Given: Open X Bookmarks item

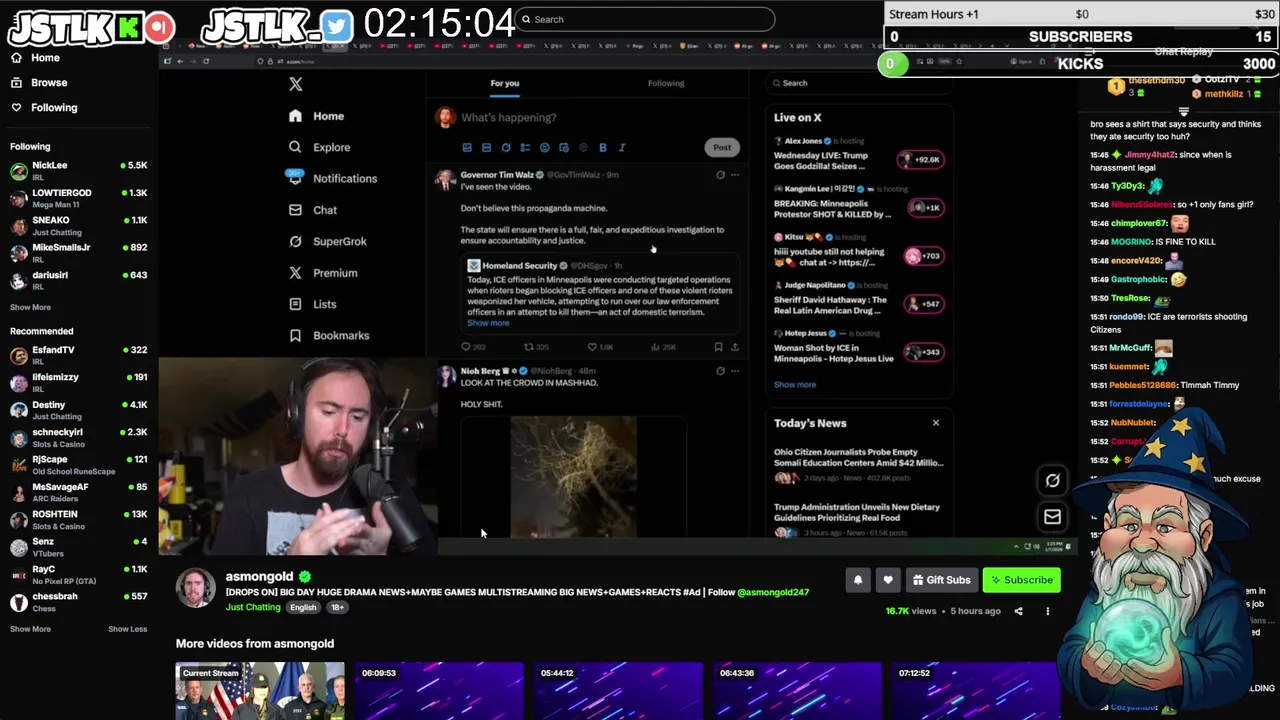Looking at the screenshot, I should [329, 335].
